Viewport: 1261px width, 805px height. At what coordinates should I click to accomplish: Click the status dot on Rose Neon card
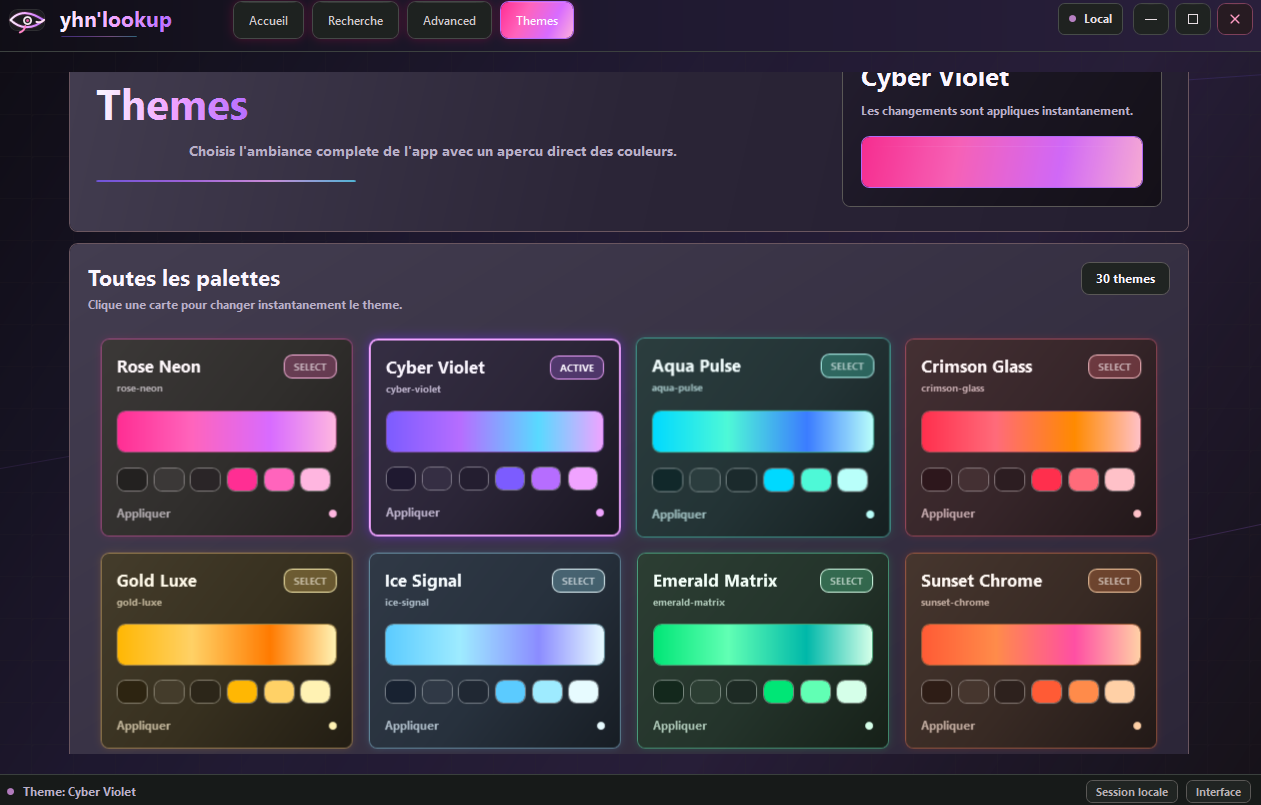(333, 514)
